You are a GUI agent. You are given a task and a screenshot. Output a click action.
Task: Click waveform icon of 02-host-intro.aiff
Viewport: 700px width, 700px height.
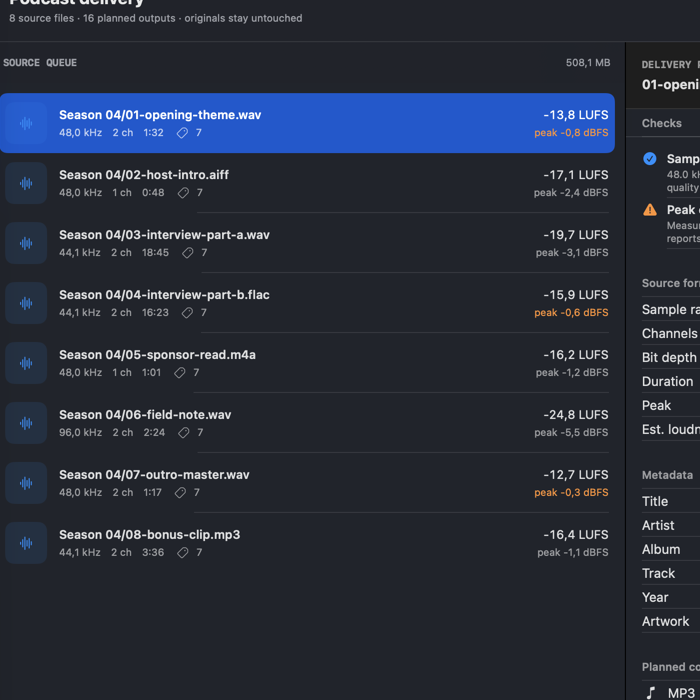pos(26,183)
